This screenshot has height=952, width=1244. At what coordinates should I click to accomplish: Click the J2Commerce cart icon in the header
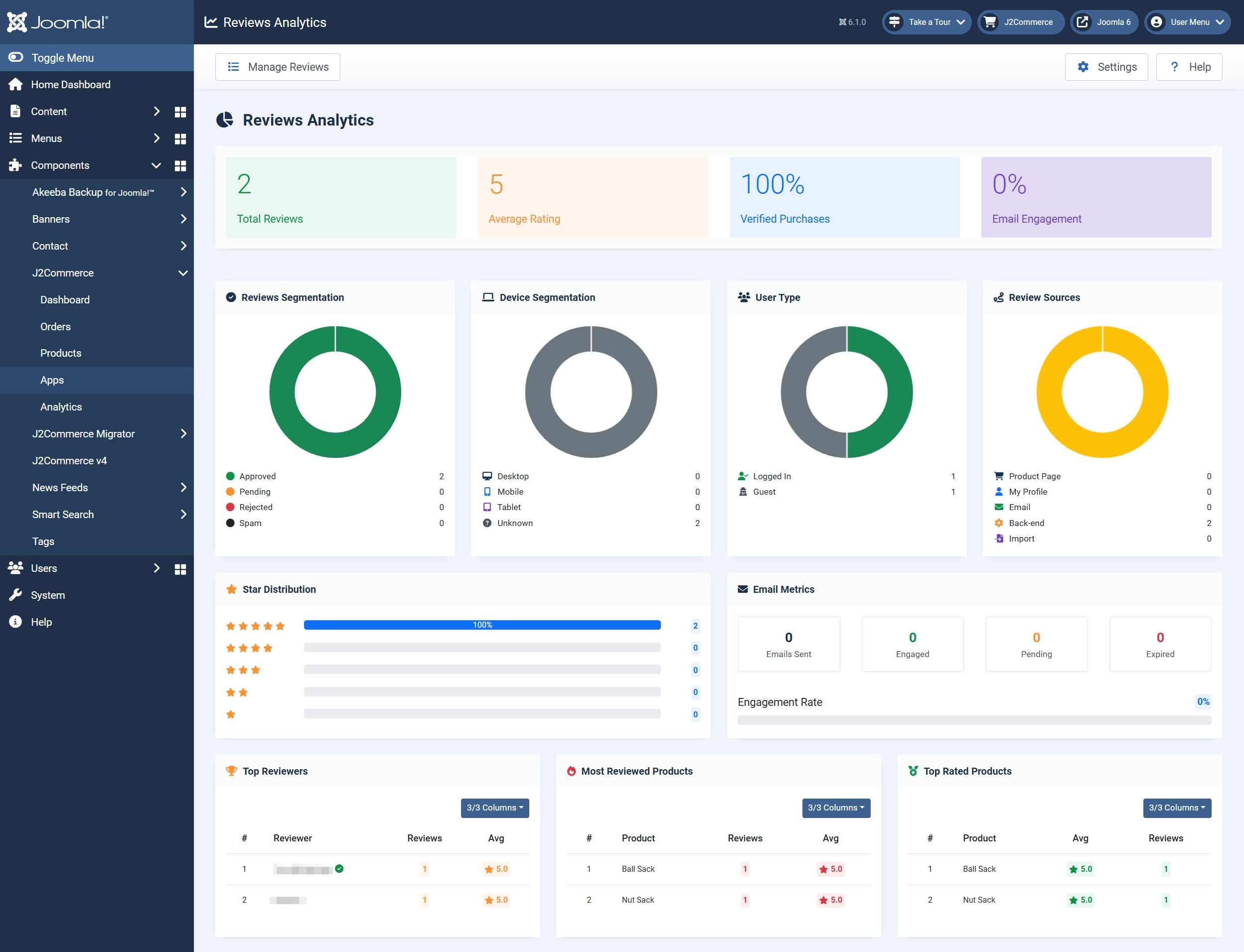coord(990,22)
